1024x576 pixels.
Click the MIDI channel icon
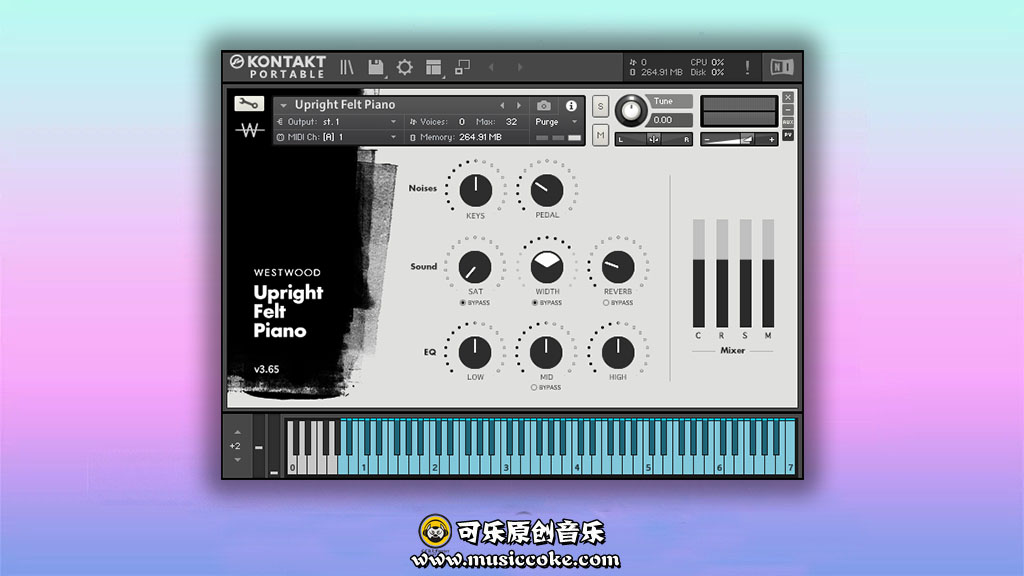281,137
